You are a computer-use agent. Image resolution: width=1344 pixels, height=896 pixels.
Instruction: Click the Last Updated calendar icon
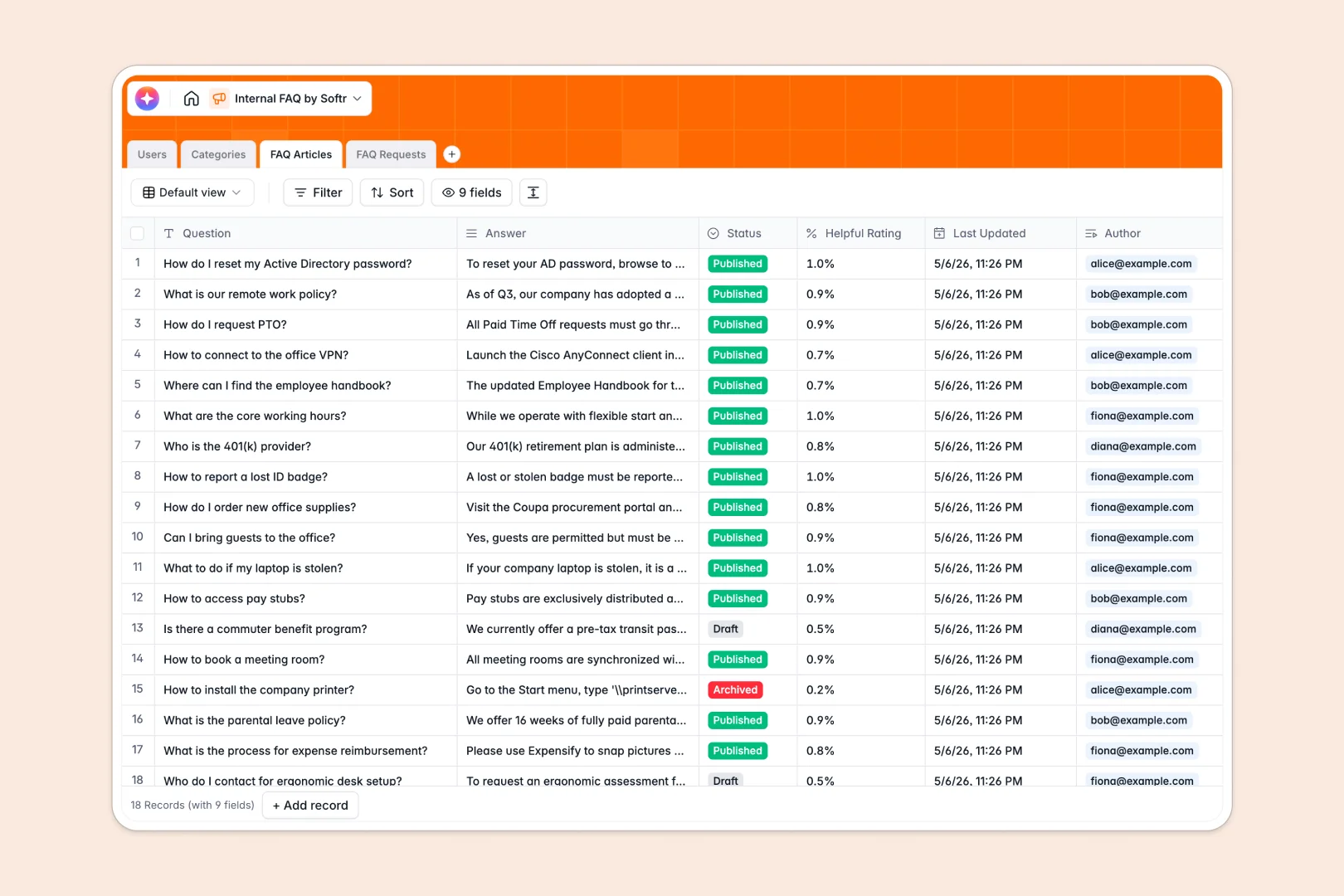coord(939,234)
